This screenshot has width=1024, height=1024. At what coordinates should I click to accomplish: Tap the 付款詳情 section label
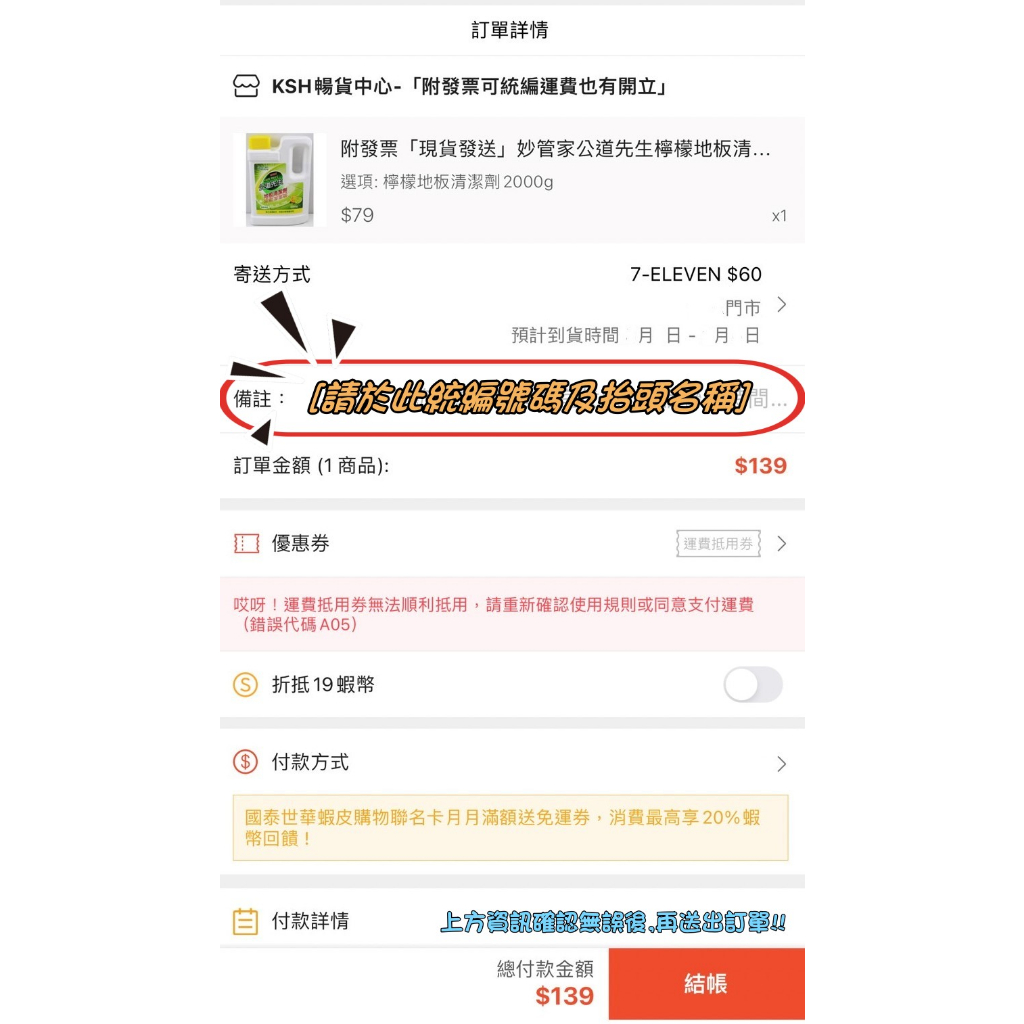tap(310, 921)
